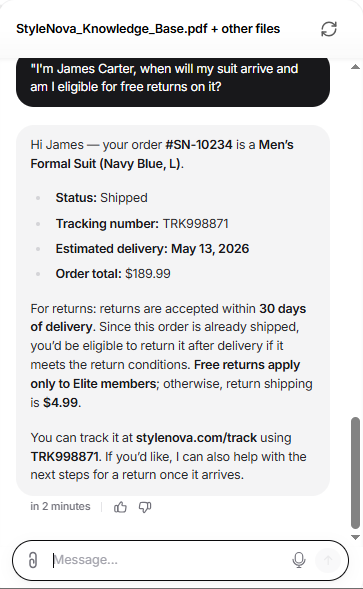This screenshot has width=363, height=589.
Task: Click the scroll down arrow
Action: (355, 537)
